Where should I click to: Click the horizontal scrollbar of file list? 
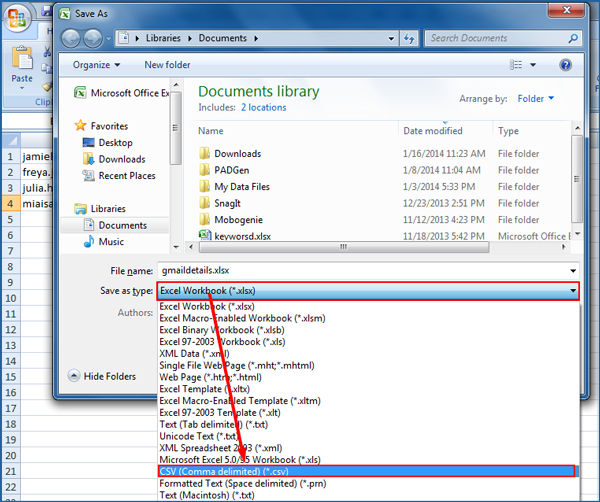click(x=343, y=247)
